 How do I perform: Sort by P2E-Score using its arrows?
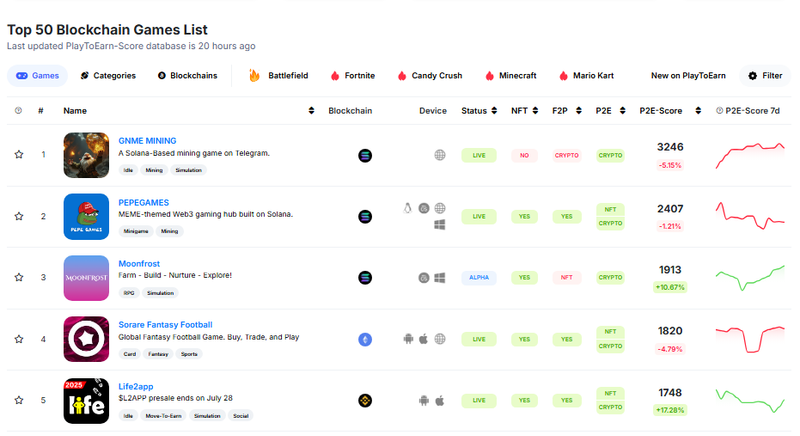pos(698,111)
